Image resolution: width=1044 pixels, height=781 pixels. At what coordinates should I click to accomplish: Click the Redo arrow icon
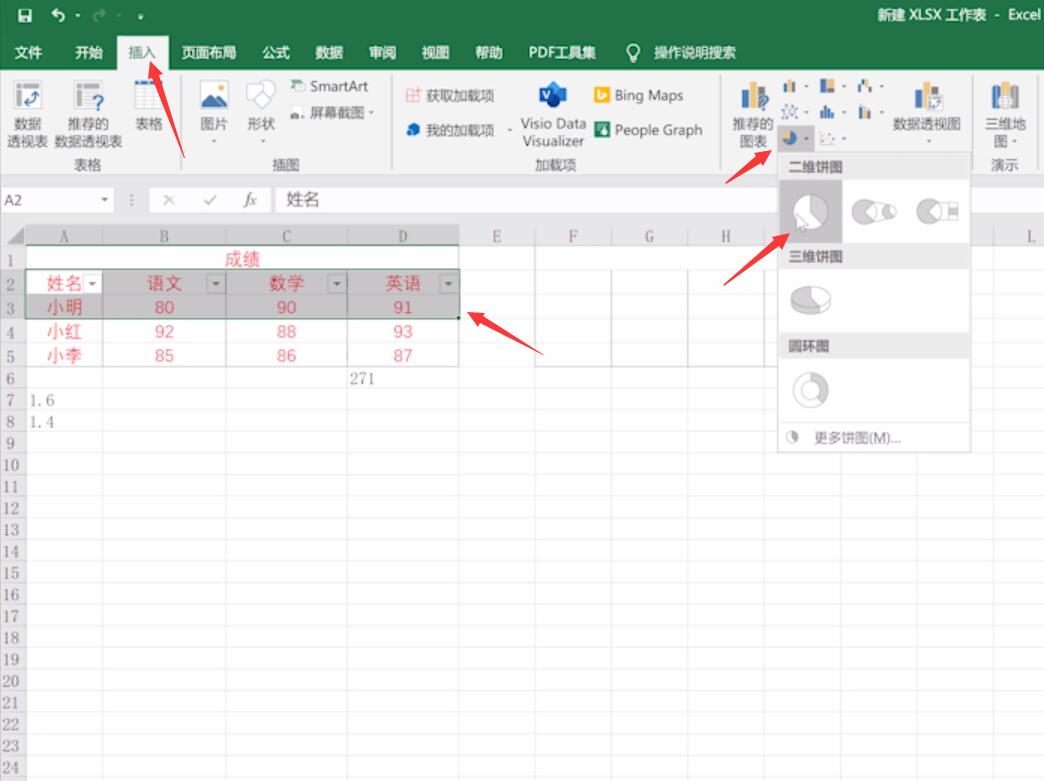click(x=99, y=15)
